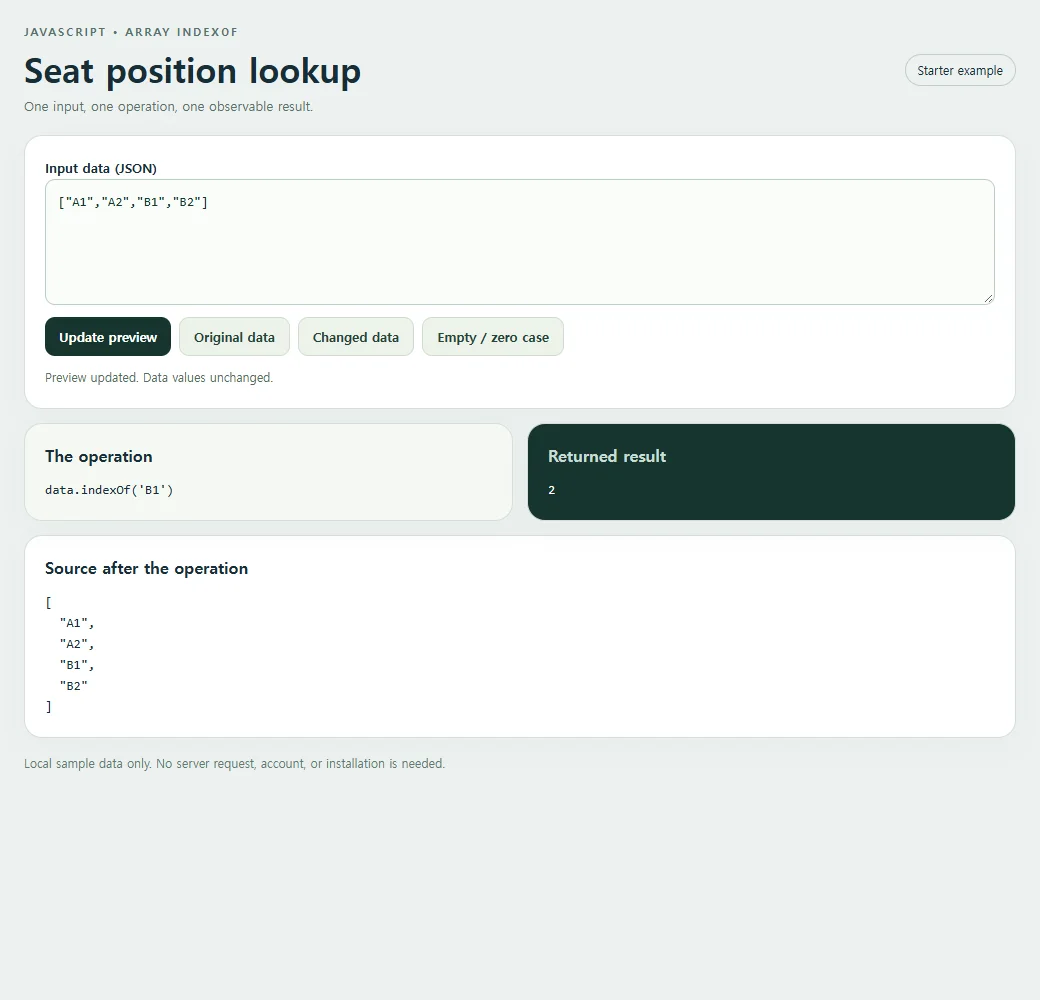Click the Starter example badge
This screenshot has height=1000, width=1040.
(x=960, y=70)
